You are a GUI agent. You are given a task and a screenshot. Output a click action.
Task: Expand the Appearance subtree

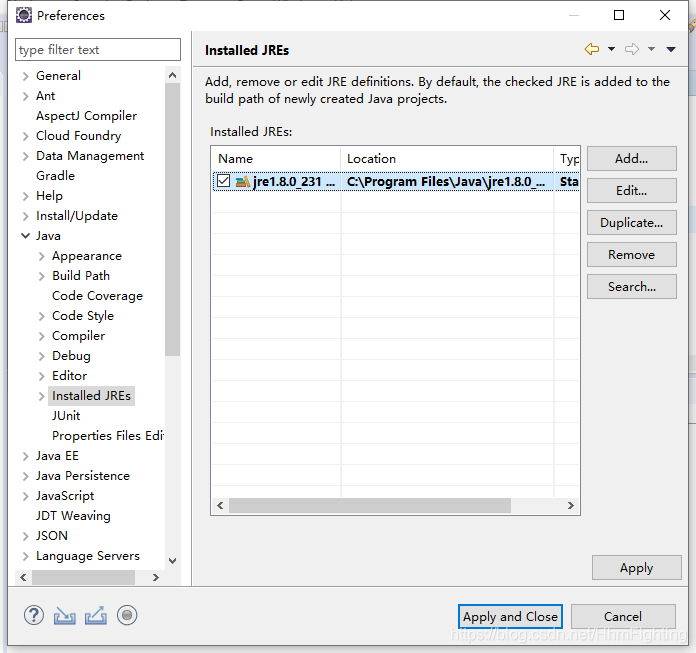(42, 256)
